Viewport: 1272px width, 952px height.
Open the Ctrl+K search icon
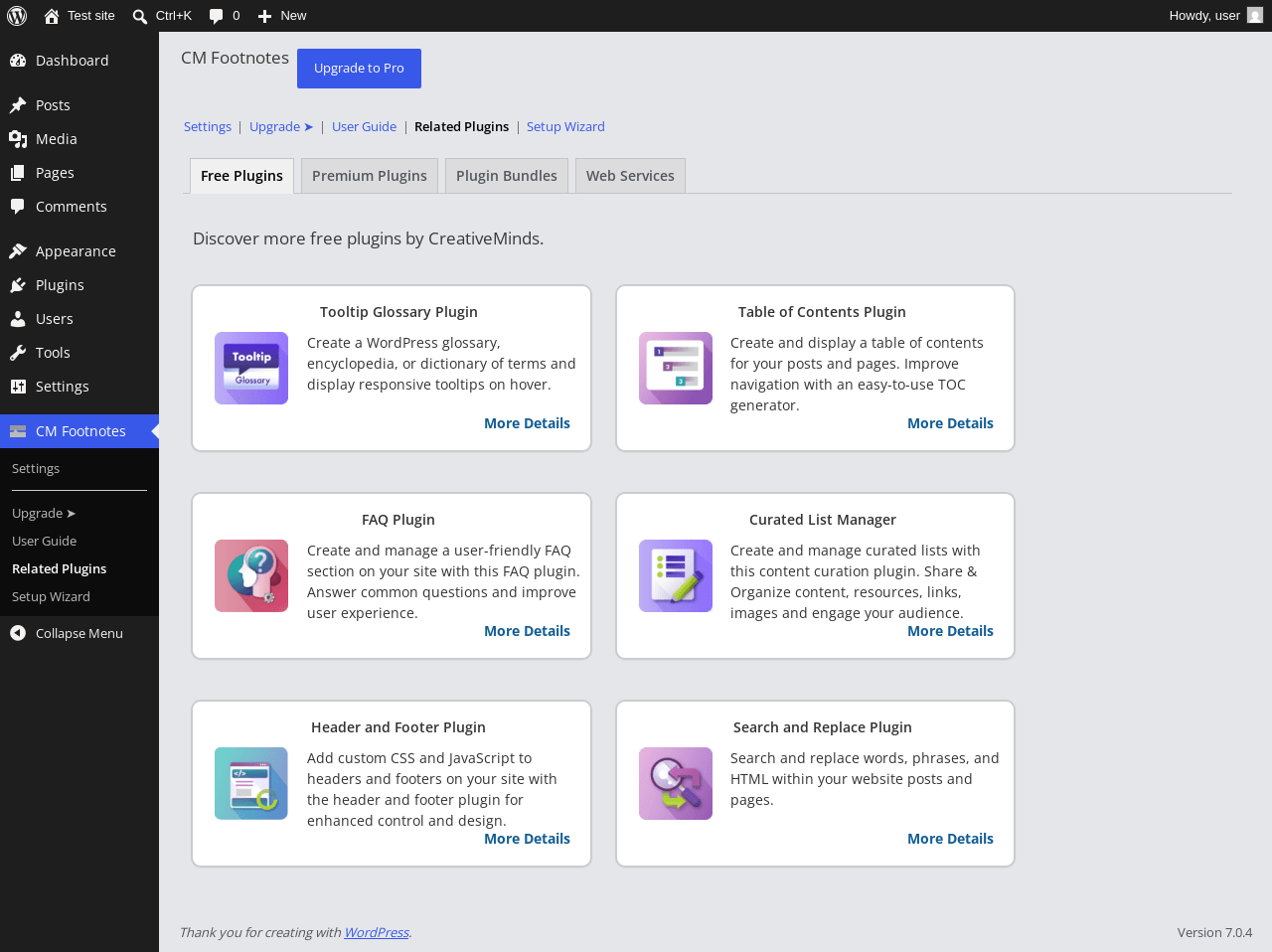(x=140, y=16)
